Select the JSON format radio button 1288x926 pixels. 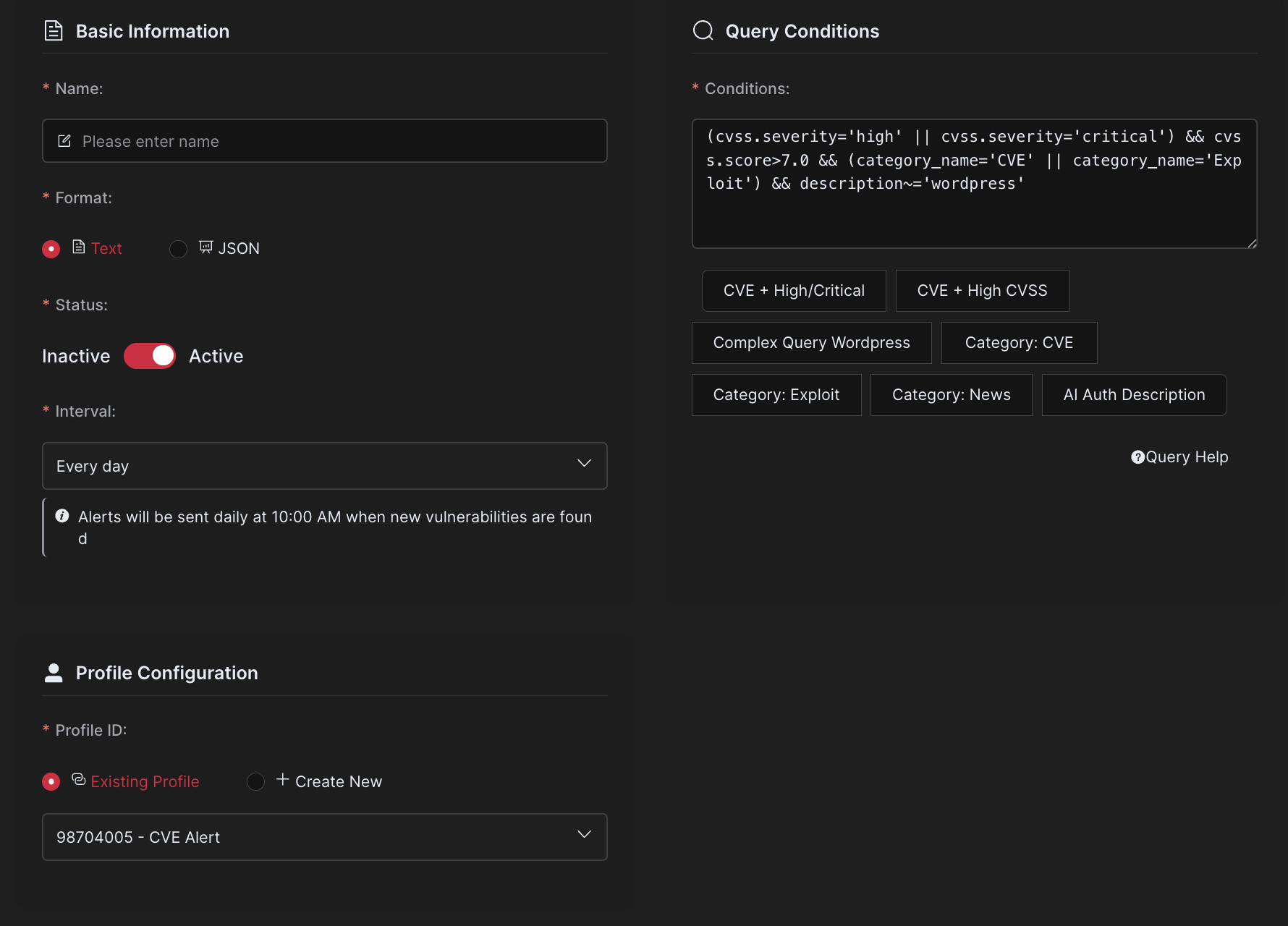[x=178, y=249]
